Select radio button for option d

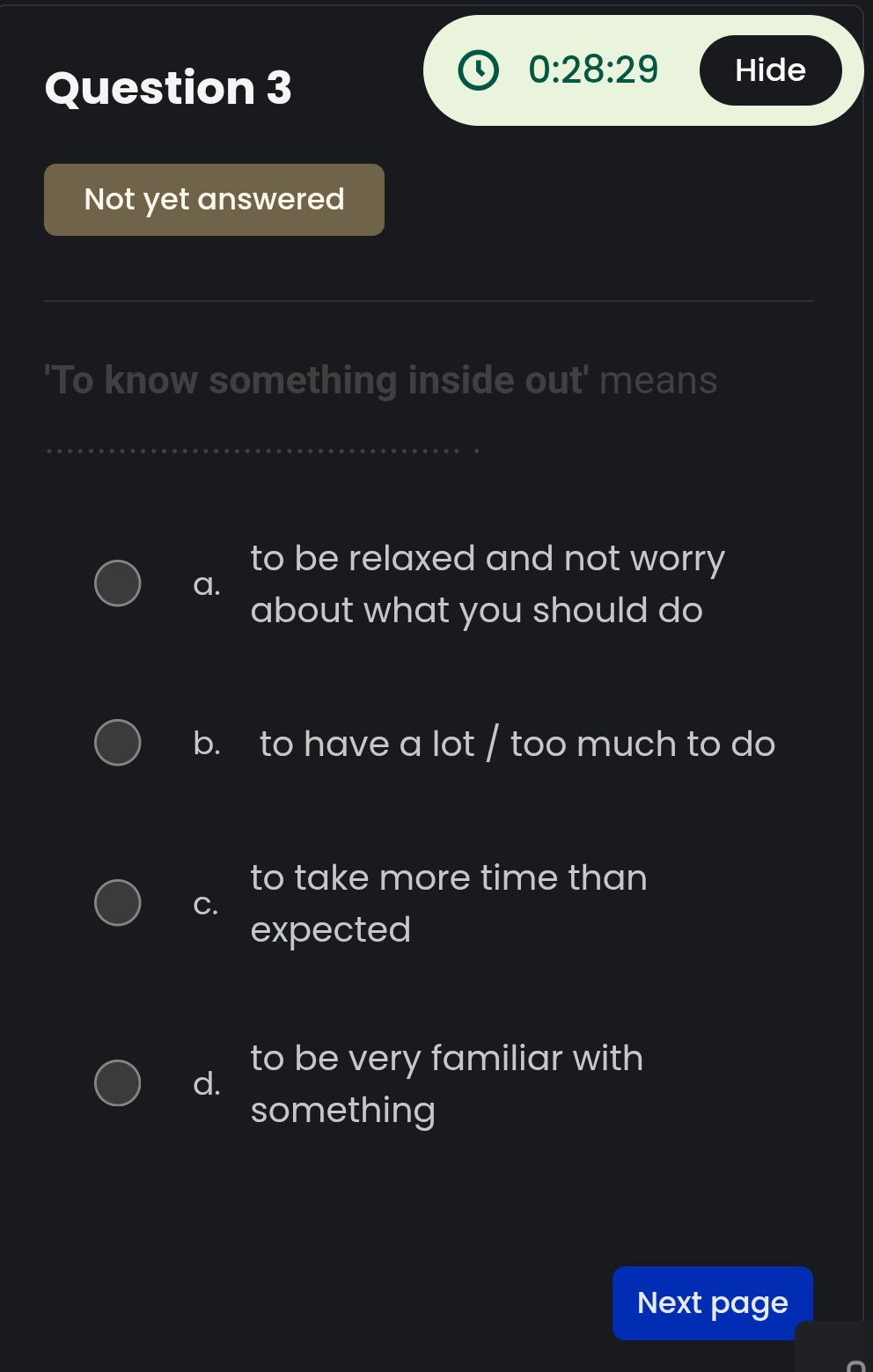[117, 1083]
